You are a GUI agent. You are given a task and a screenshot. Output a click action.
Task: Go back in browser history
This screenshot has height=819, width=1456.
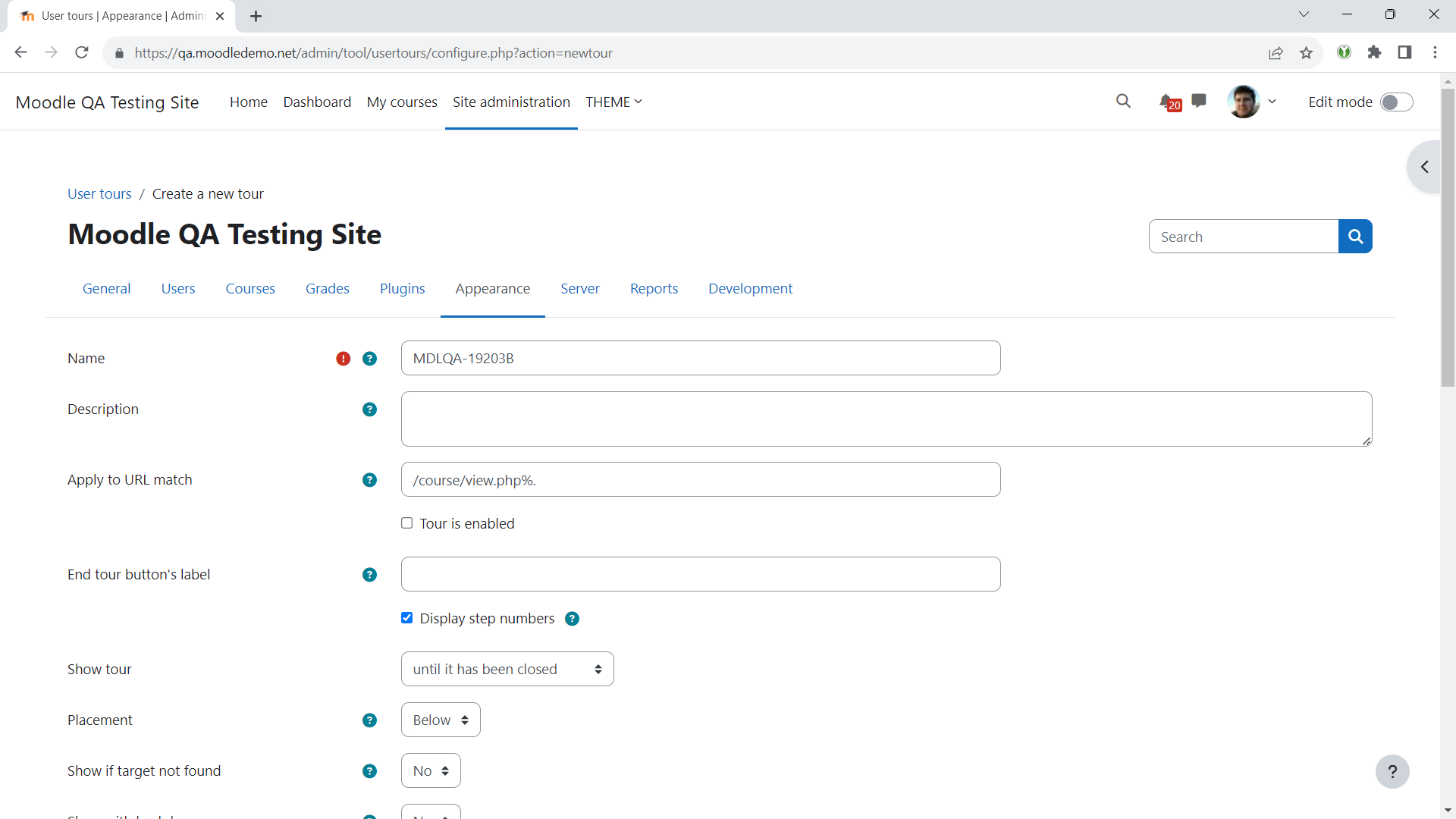click(x=21, y=52)
